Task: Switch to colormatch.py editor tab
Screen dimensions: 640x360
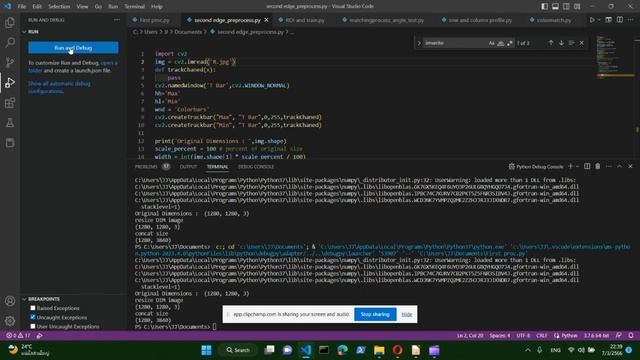Action: pyautogui.click(x=553, y=20)
